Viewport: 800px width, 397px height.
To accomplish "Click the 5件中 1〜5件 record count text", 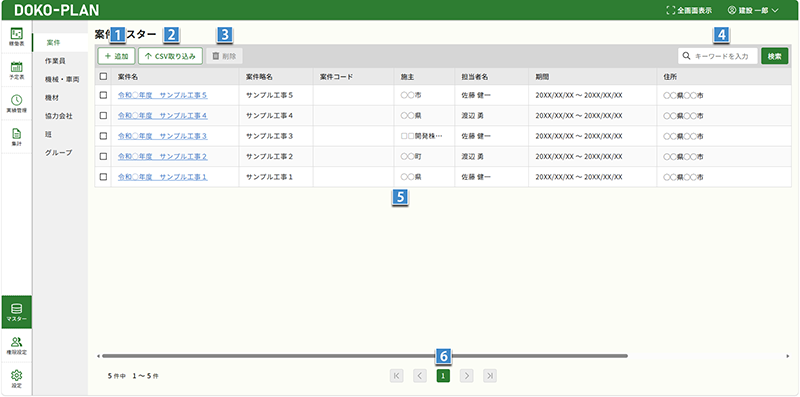I will pos(133,376).
